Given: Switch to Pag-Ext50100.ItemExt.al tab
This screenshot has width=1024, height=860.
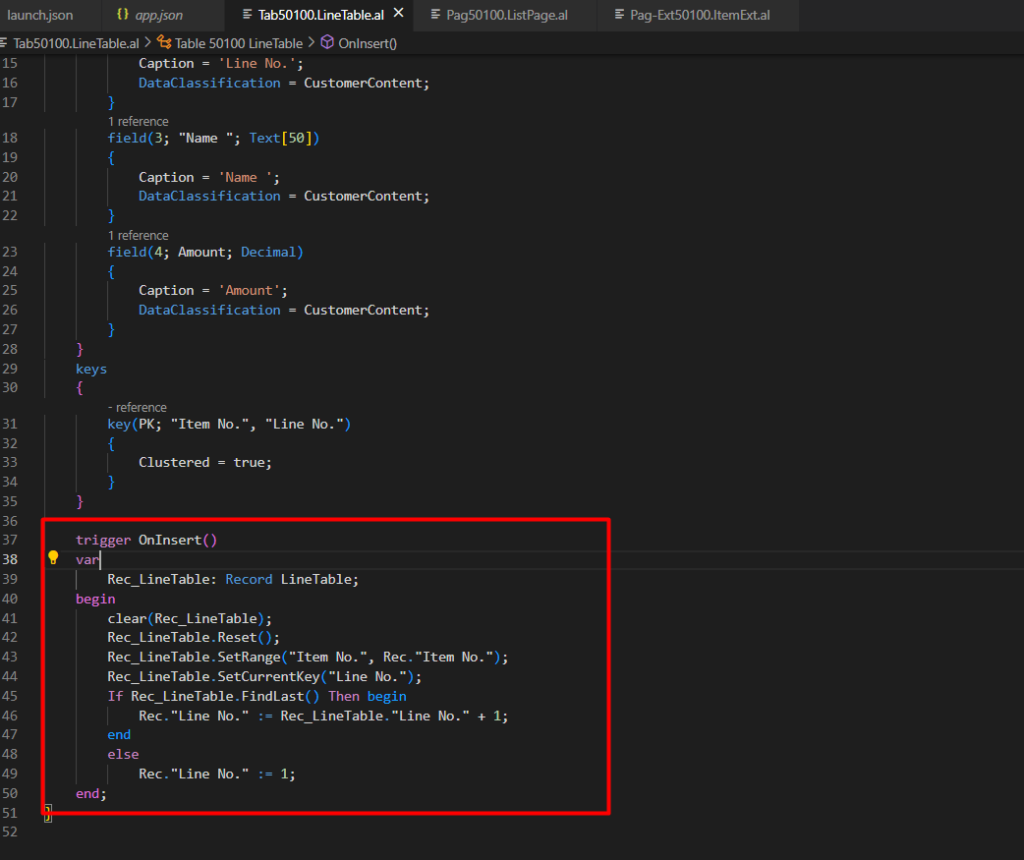Looking at the screenshot, I should click(x=699, y=15).
